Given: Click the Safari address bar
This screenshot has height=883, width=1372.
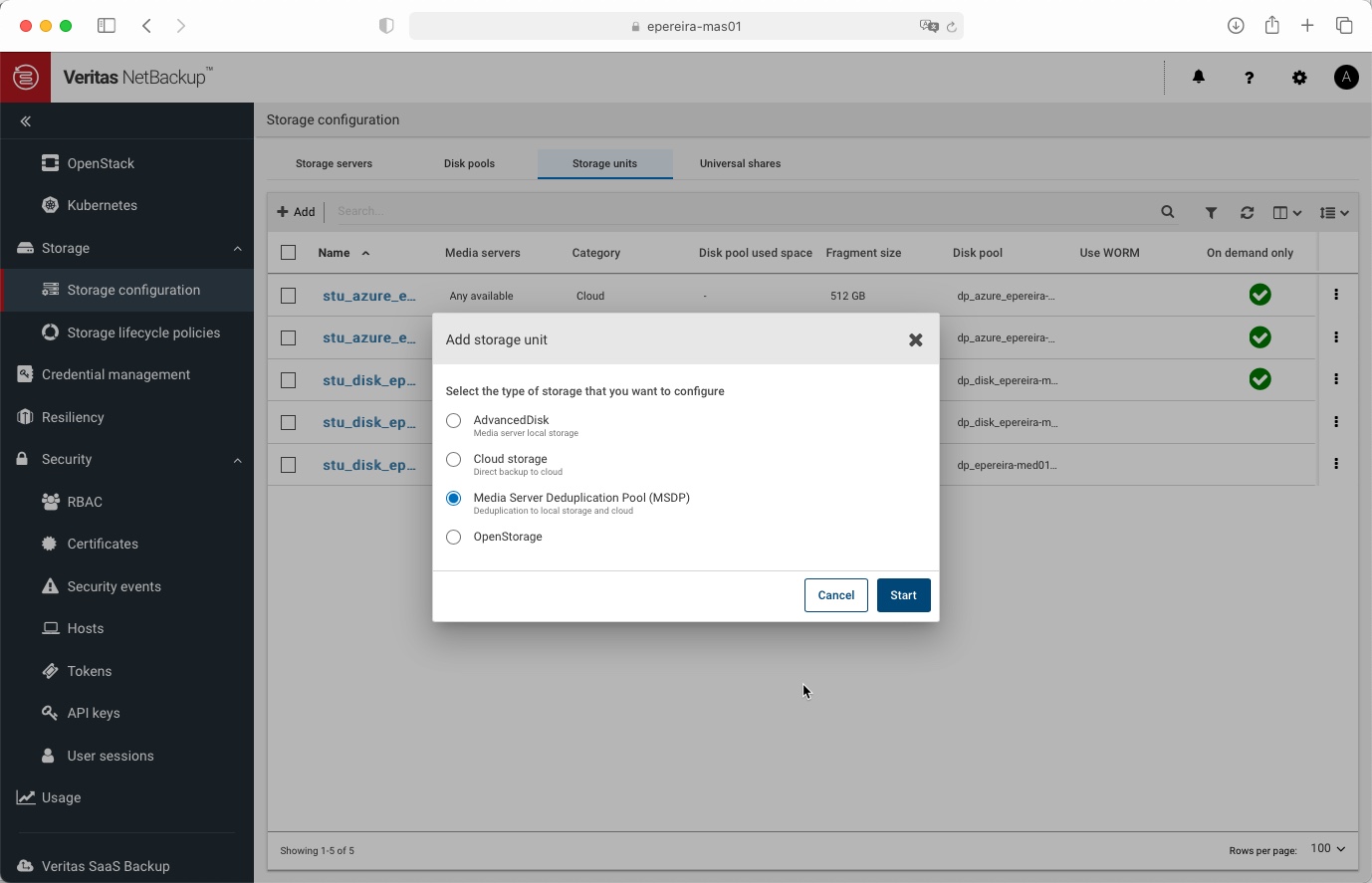Looking at the screenshot, I should [x=687, y=27].
